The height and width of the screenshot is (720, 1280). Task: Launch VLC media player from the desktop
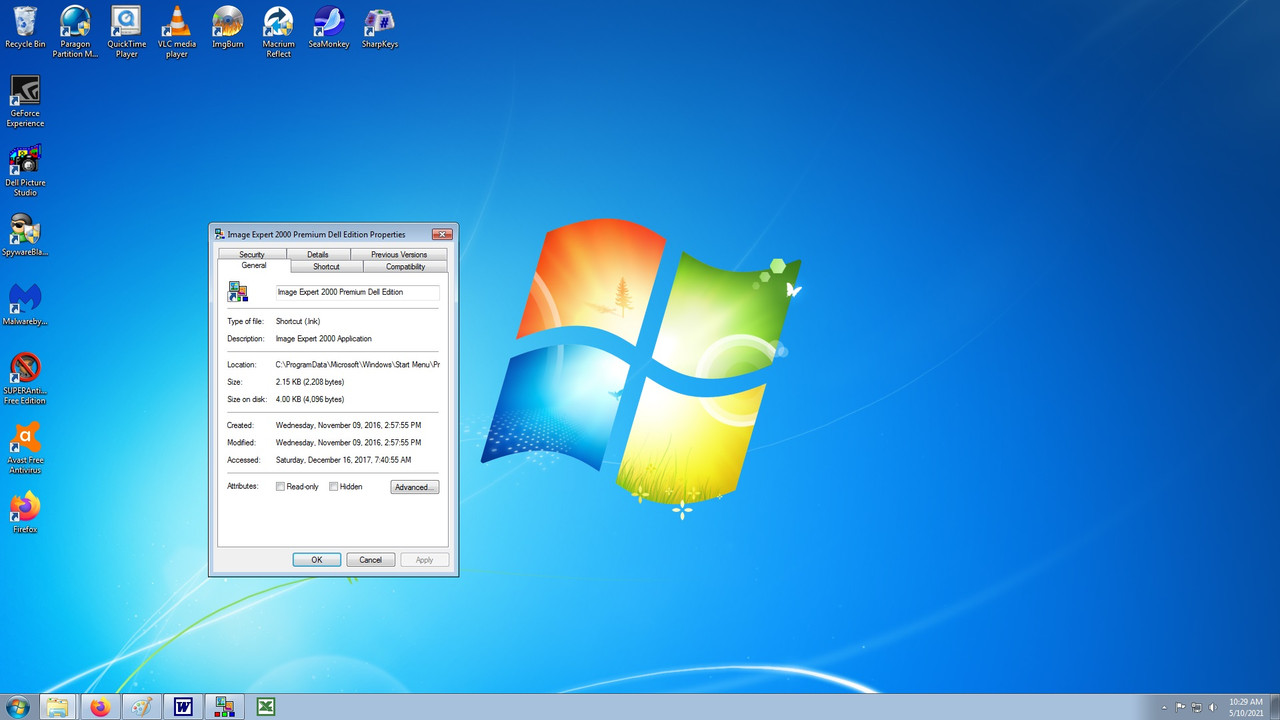tap(176, 25)
